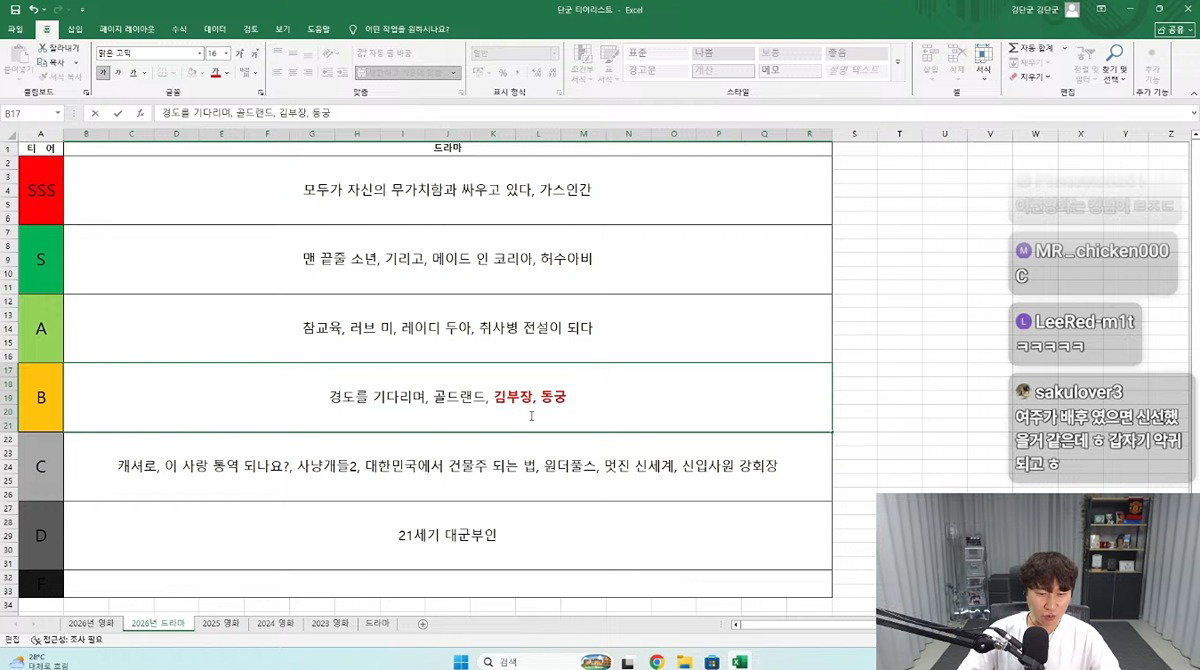Toggle italic formatting button
The height and width of the screenshot is (670, 1200).
coord(118,72)
